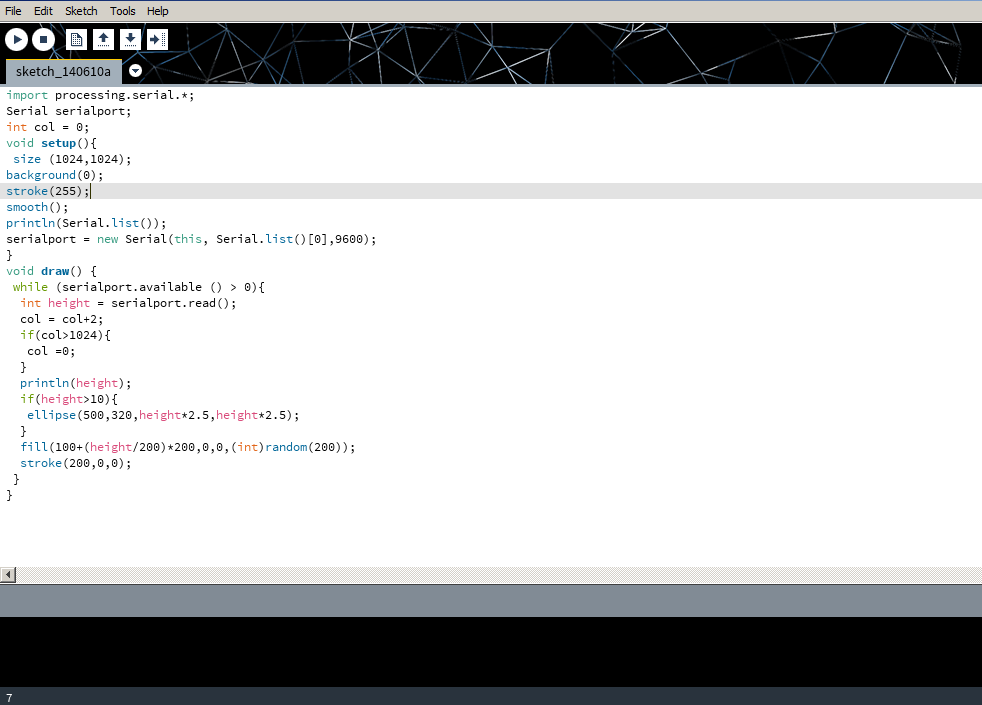Click the horizontal scrollbar track
This screenshot has height=705, width=982.
pos(499,574)
